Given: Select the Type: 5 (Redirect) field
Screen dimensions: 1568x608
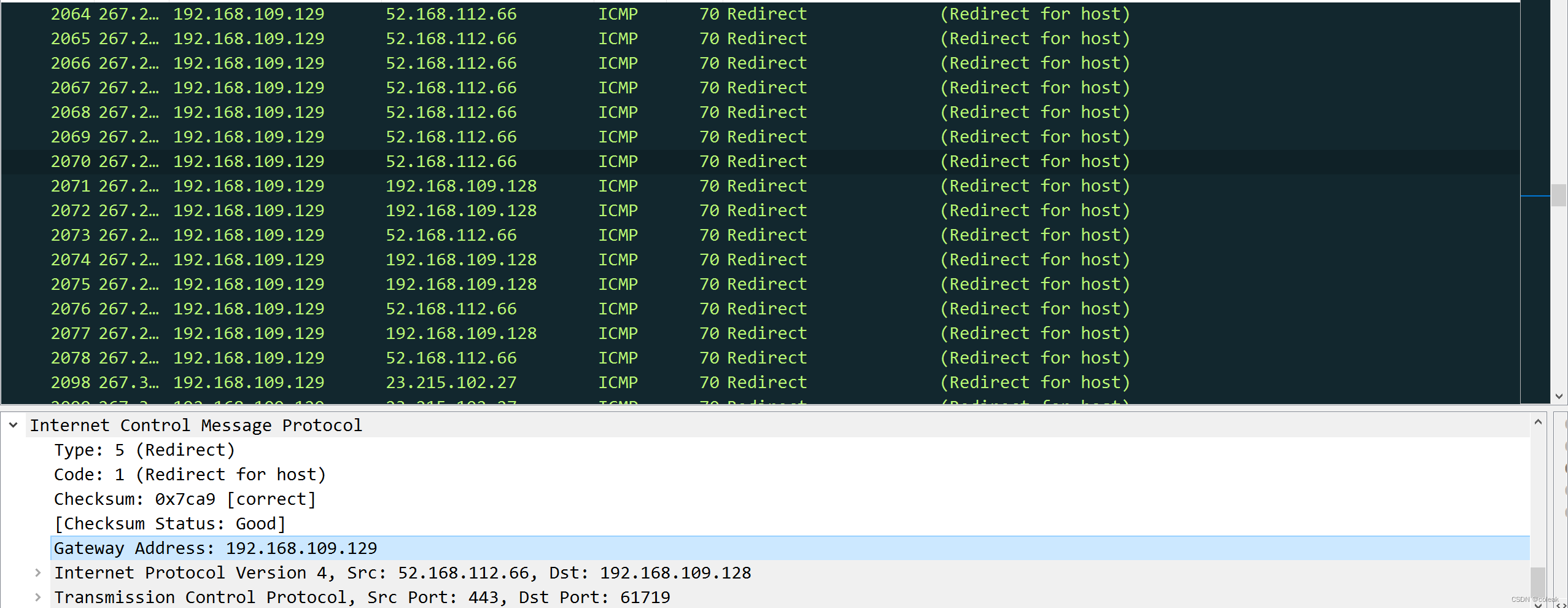Looking at the screenshot, I should click(144, 450).
